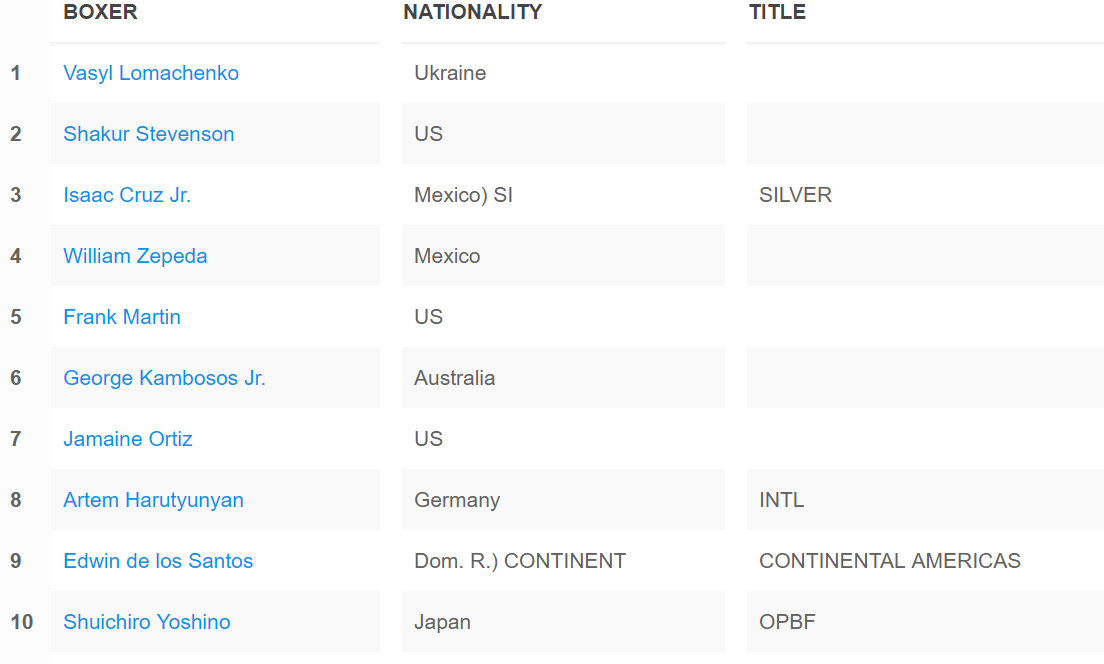The width and height of the screenshot is (1104, 664).
Task: Click the CONTINENTAL AMERICAS title cell
Action: click(889, 561)
